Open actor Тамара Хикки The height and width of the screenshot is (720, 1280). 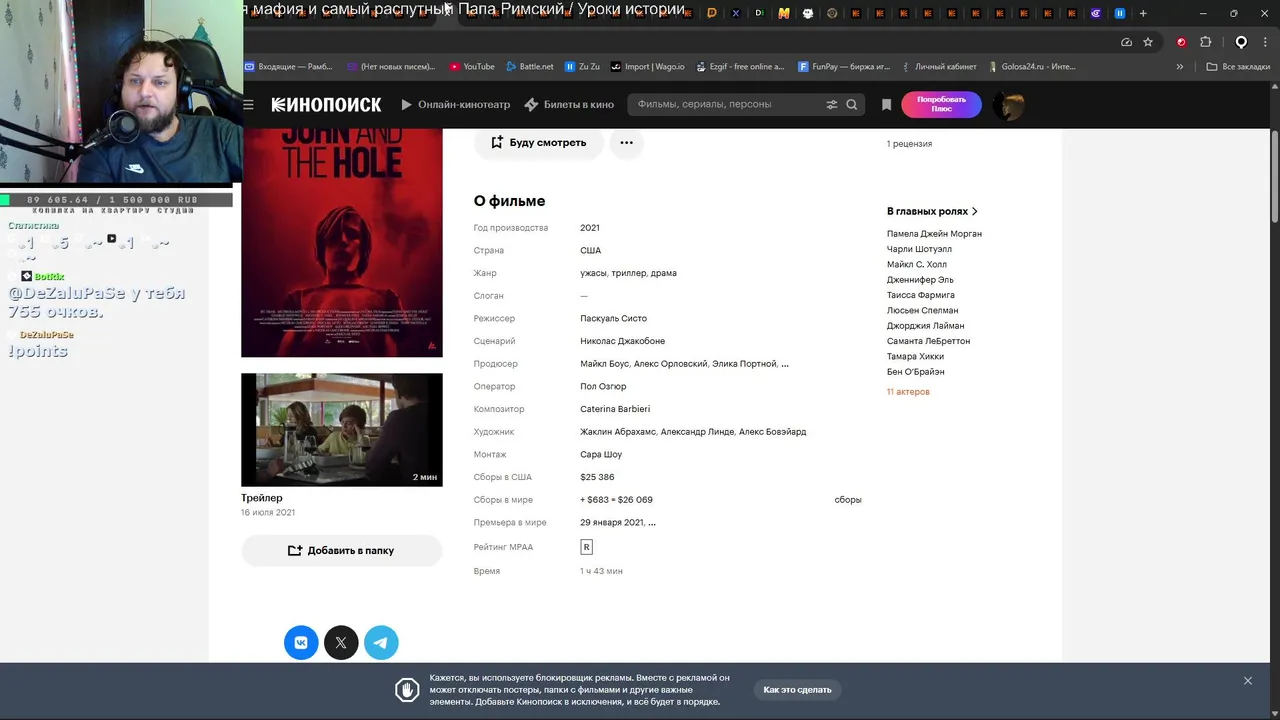915,357
